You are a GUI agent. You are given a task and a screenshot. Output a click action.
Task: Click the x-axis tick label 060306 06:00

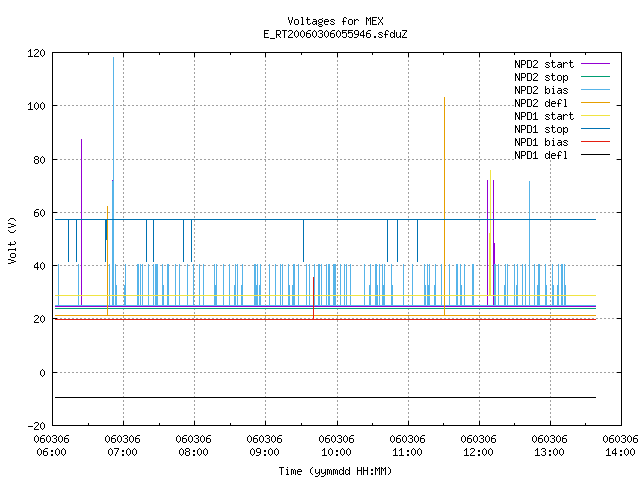pyautogui.click(x=51, y=446)
